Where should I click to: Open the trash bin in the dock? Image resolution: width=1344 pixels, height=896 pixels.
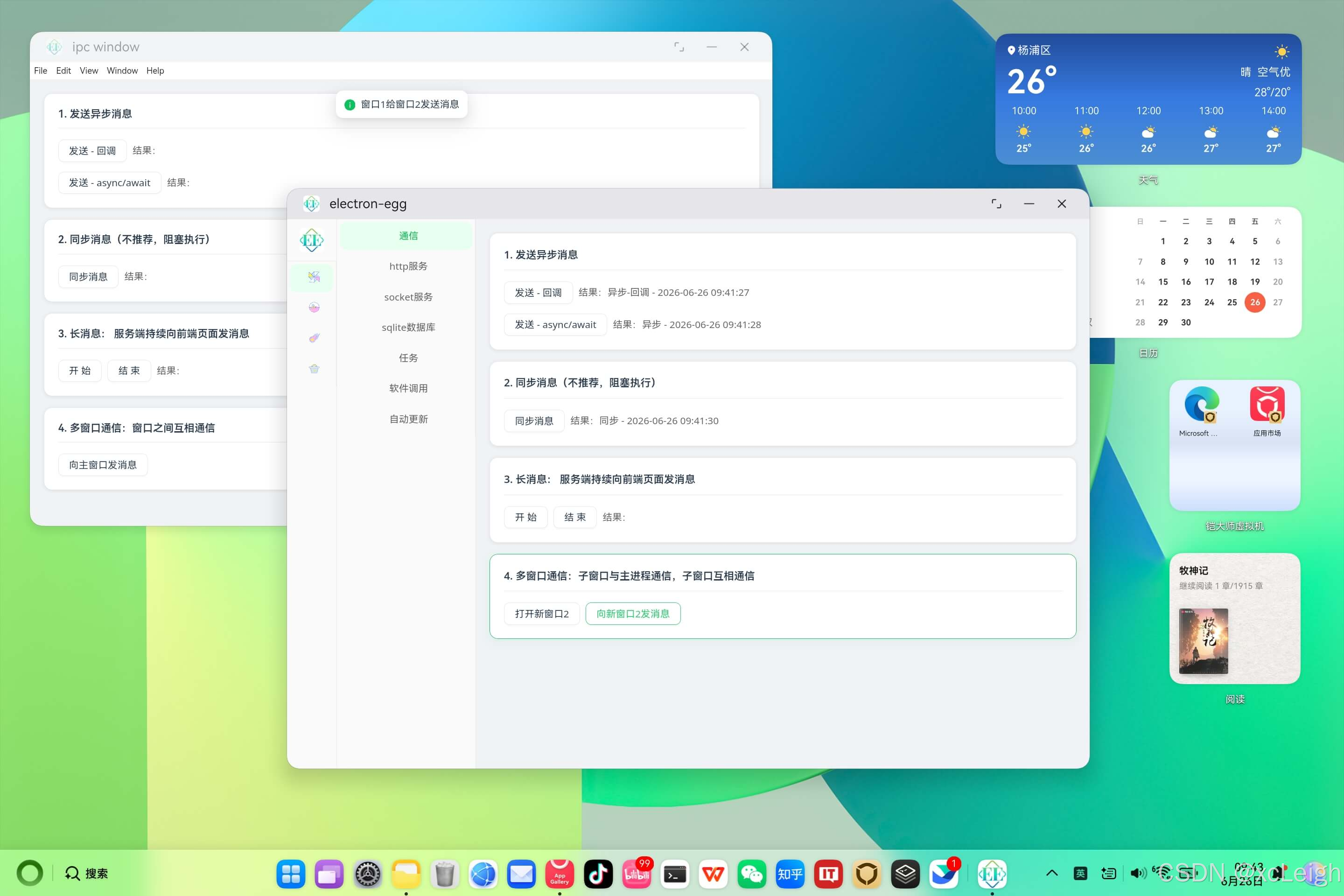click(x=445, y=874)
